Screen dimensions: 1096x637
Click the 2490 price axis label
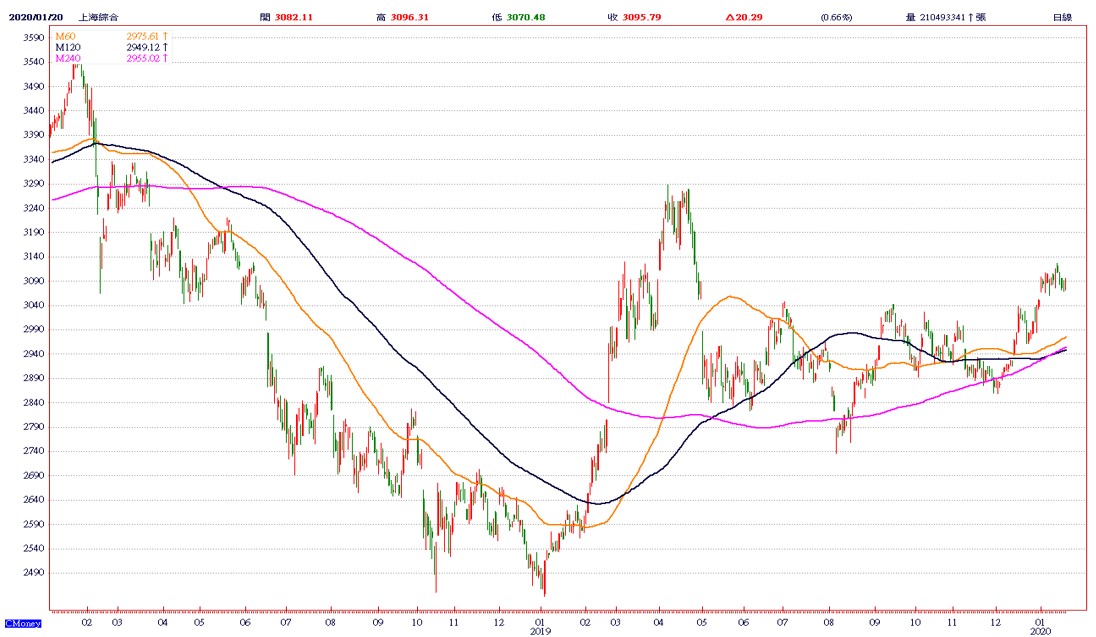[x=34, y=573]
